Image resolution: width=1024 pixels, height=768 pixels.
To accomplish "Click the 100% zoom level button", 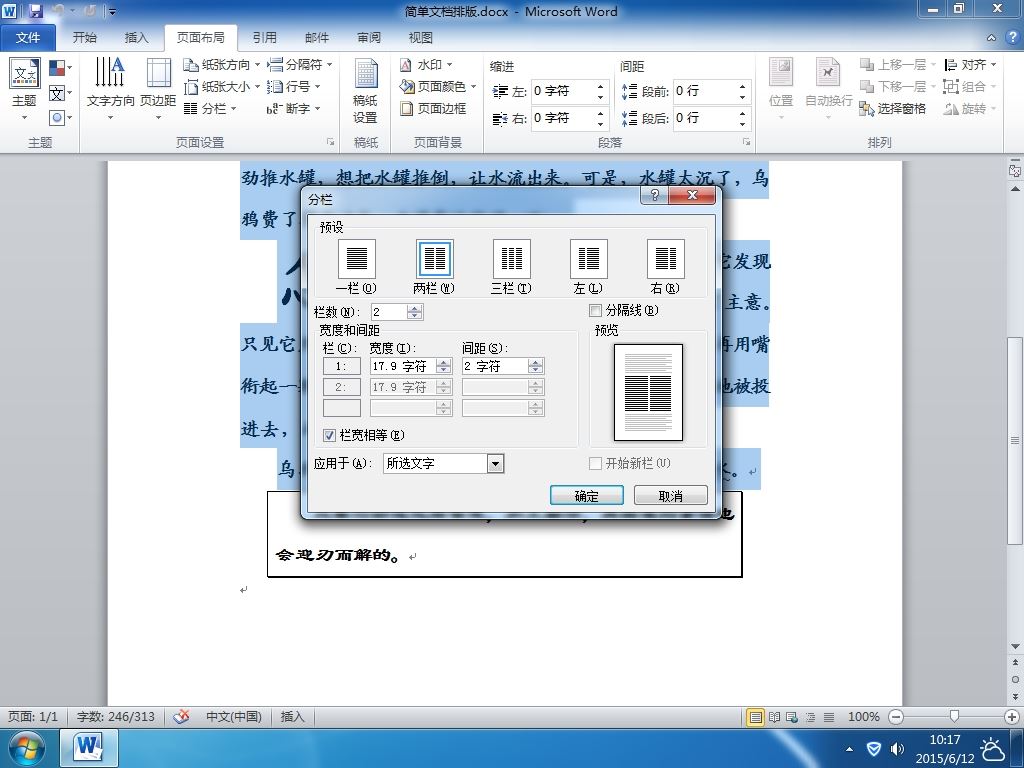I will tap(863, 717).
